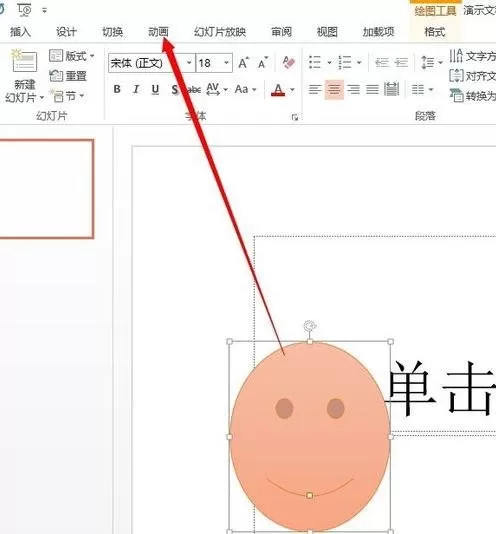Open the 插入 ribbon tab
496x534 pixels.
coord(20,32)
